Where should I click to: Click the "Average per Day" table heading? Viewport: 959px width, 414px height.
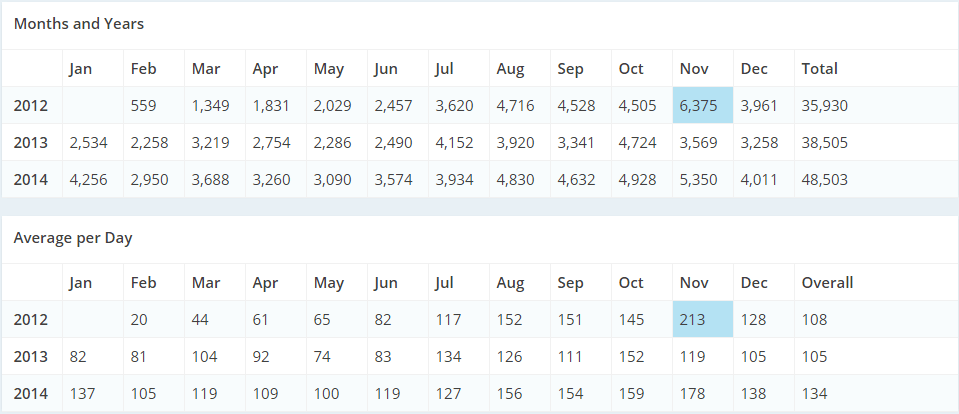coord(73,238)
